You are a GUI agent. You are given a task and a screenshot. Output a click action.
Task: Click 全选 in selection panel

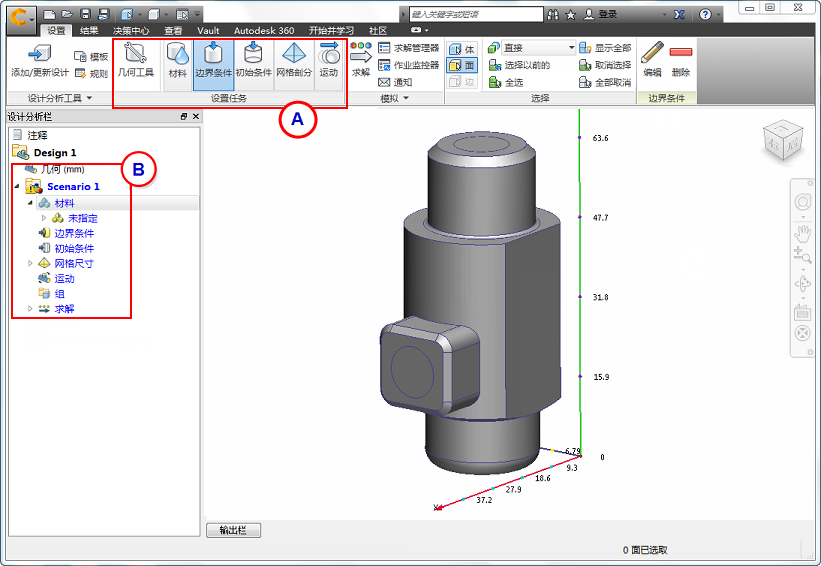click(506, 82)
